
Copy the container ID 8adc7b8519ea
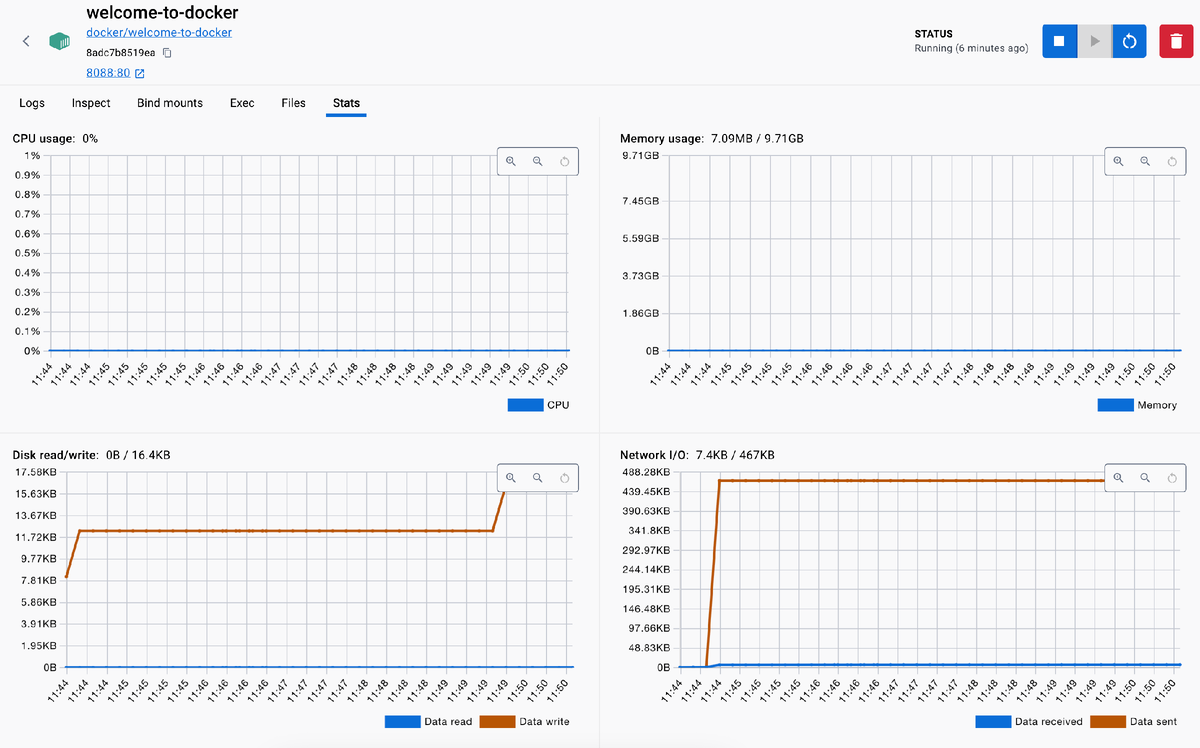[168, 52]
